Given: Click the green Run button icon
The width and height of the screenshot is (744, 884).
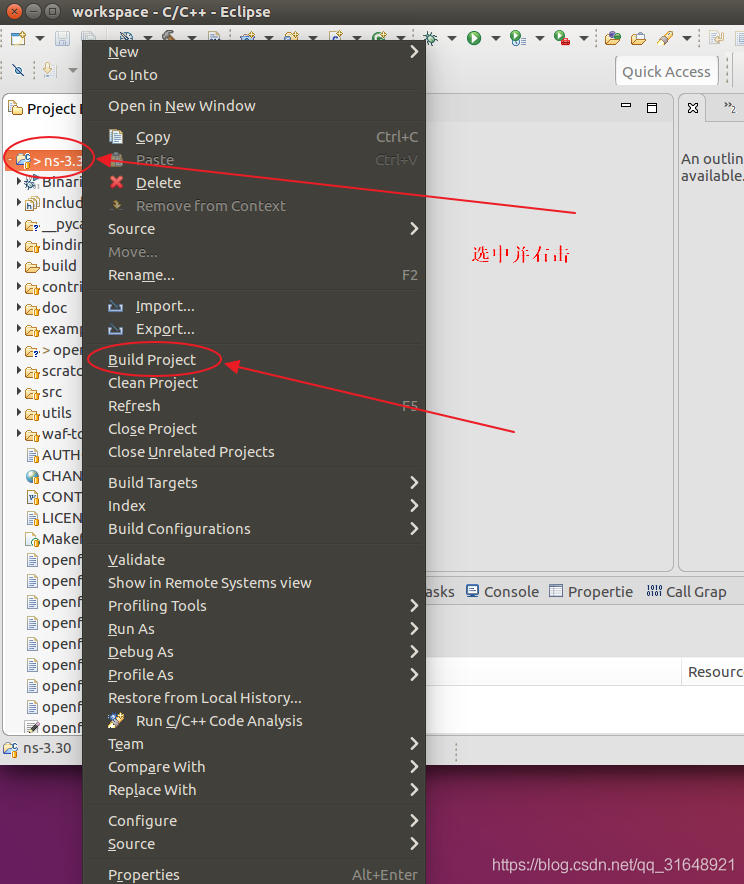Looking at the screenshot, I should [x=474, y=38].
